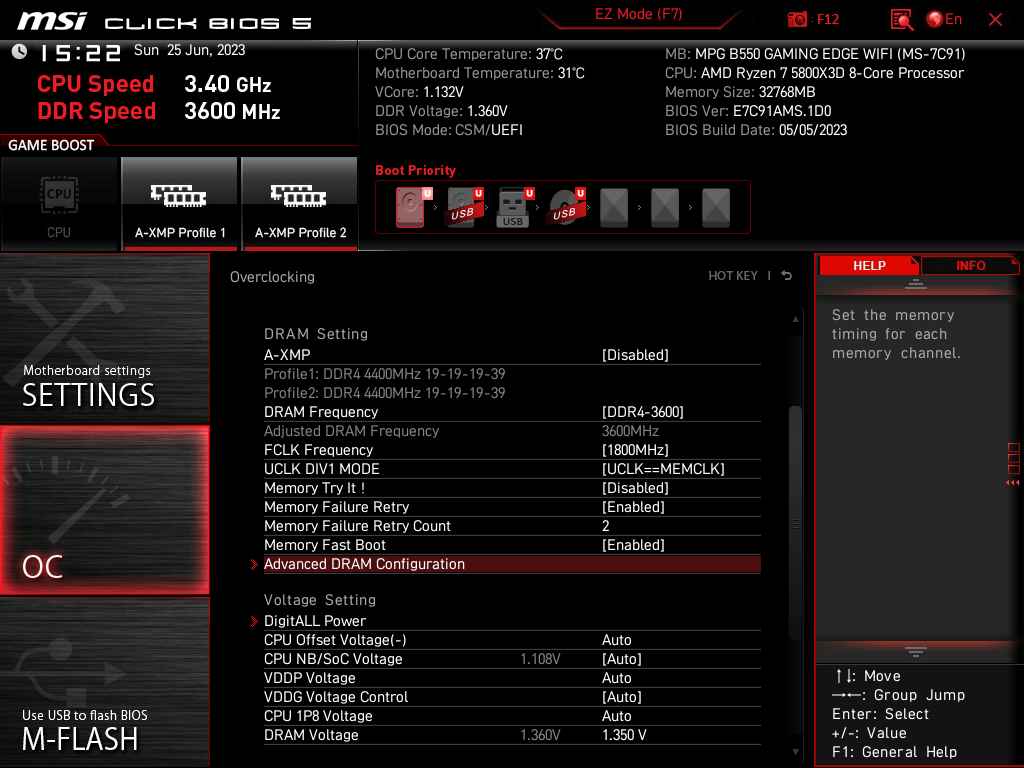The image size is (1024, 768).
Task: Click the GAME BOOST label
Action: pos(51,145)
